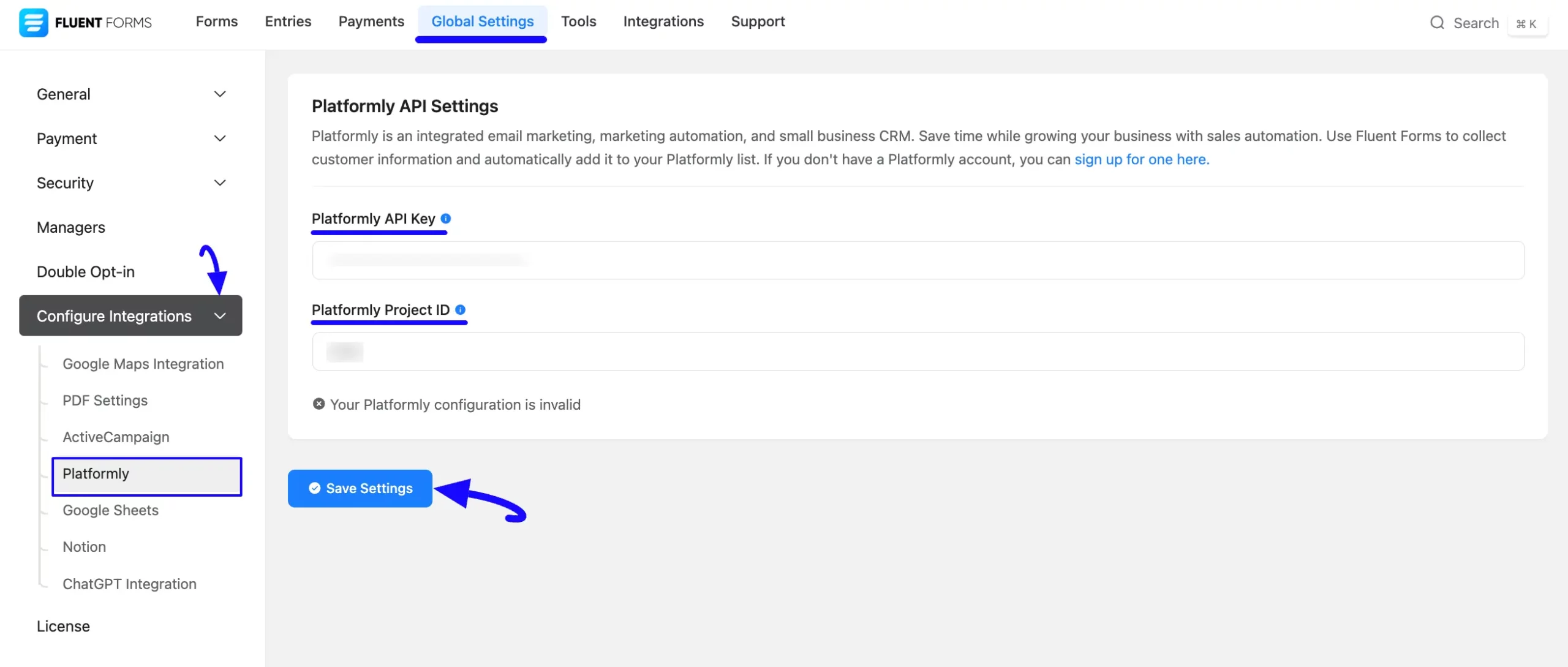1568x667 pixels.
Task: Click the 'Platformly API Key' label text
Action: (x=374, y=219)
